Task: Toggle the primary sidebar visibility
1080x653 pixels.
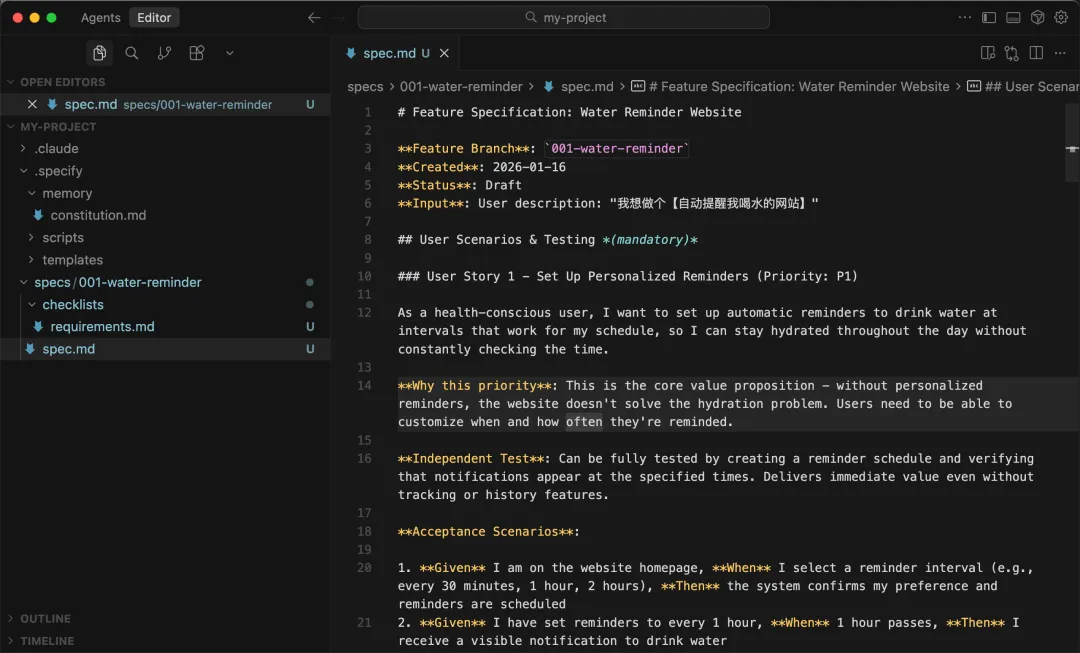Action: tap(989, 17)
